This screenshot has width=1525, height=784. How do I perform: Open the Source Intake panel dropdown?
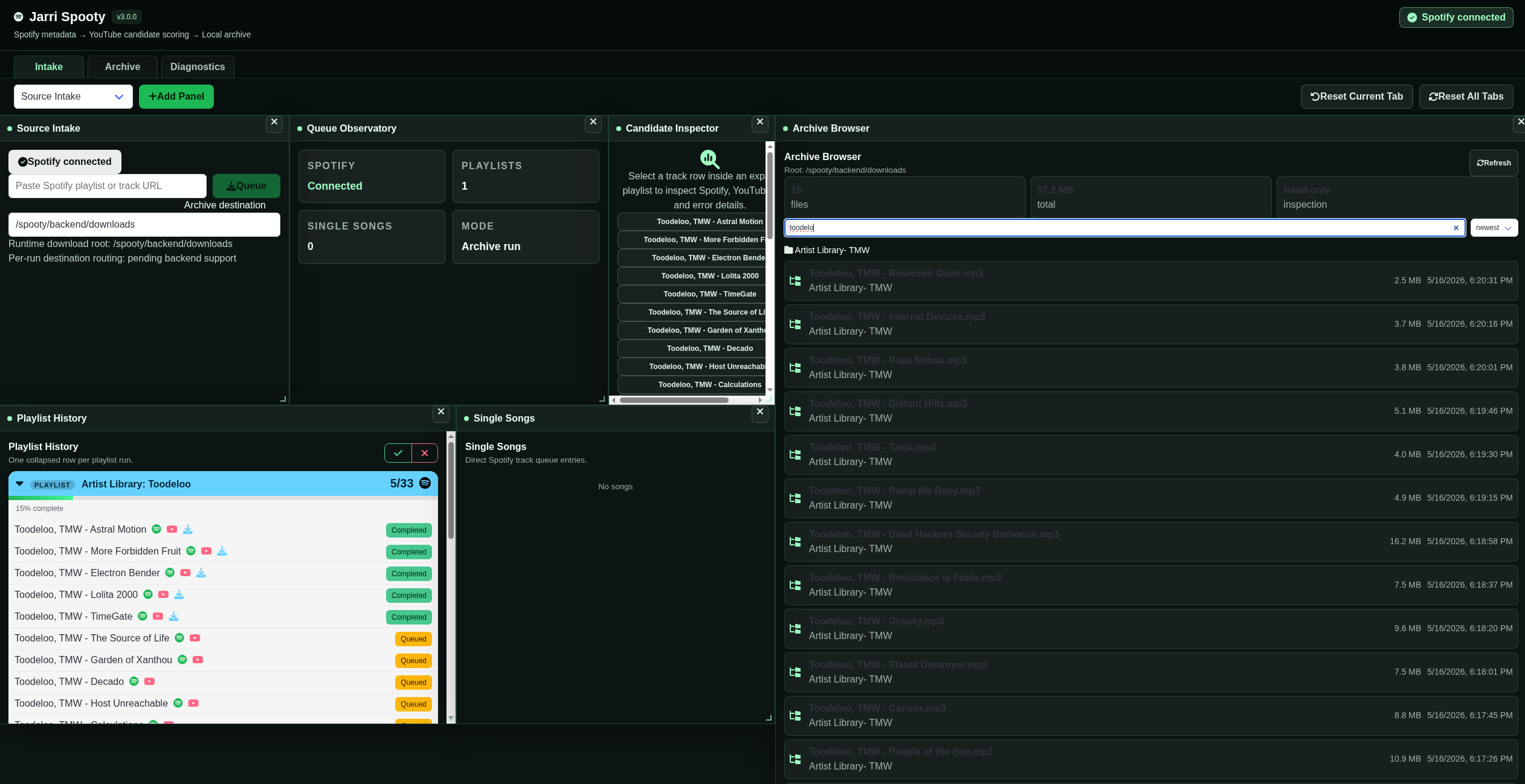tap(73, 97)
